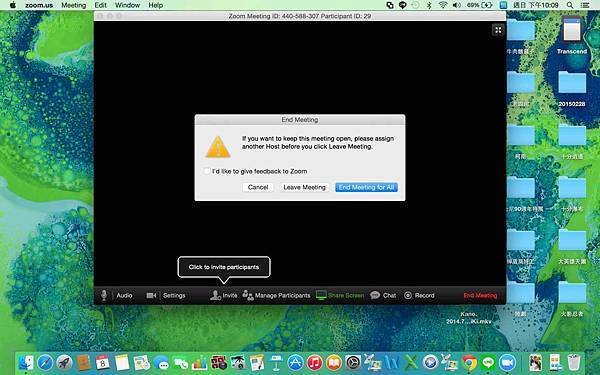Open Keynote podium icon in Dock
This screenshot has height=375, width=600.
pos(276,362)
